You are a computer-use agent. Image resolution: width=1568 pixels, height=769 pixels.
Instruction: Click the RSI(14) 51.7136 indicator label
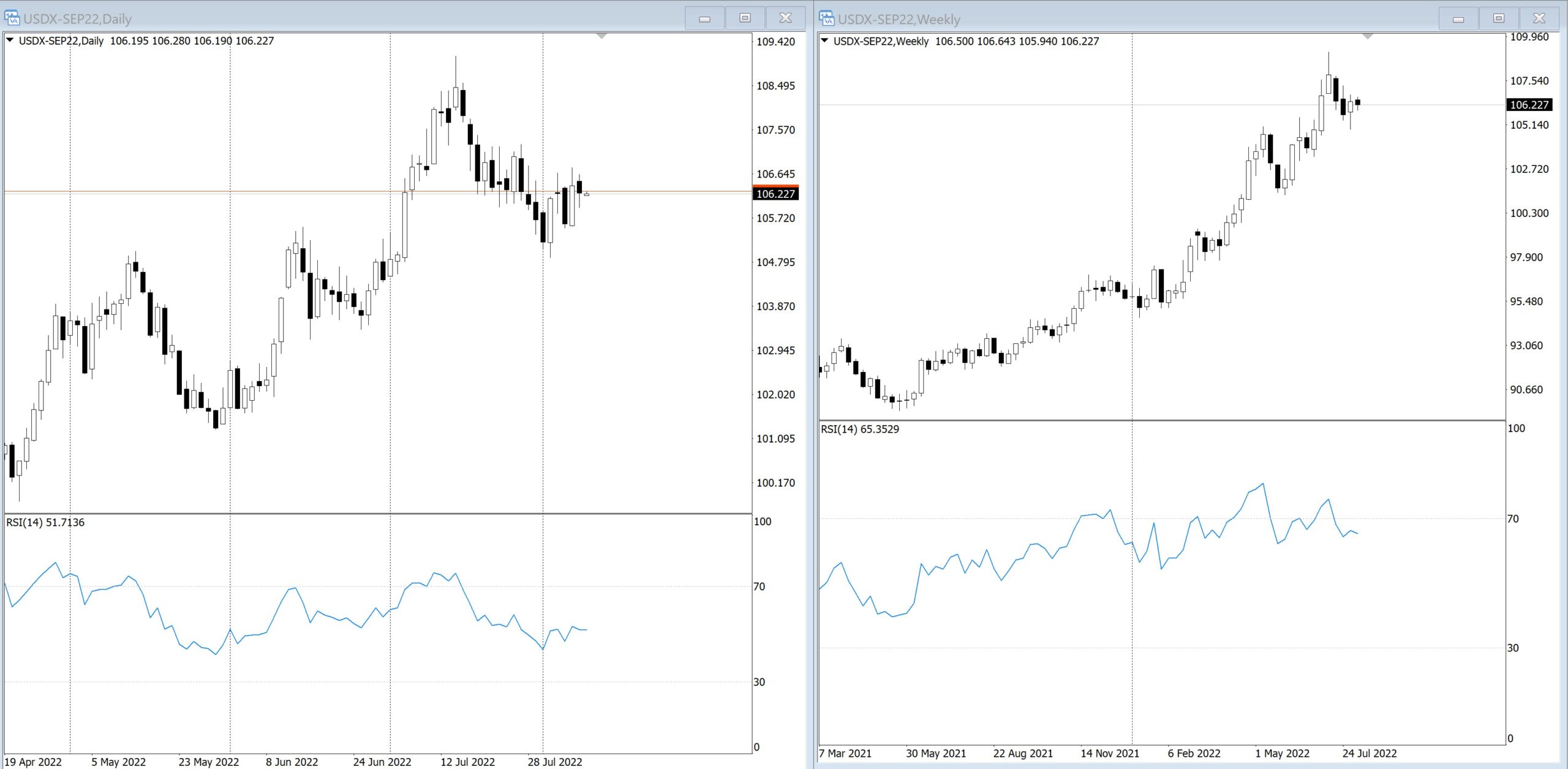(45, 522)
